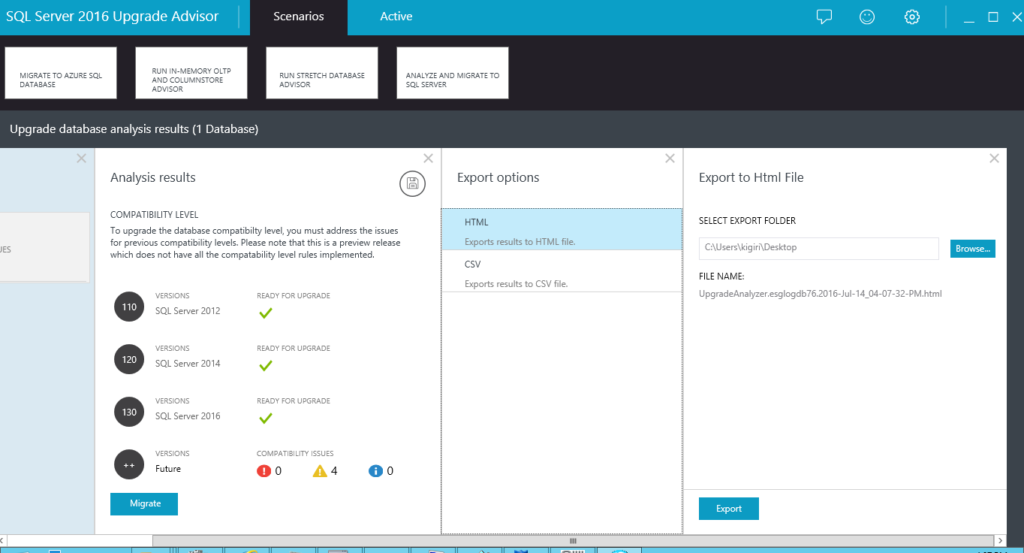The image size is (1024, 553).
Task: Click blue info icon with 0 issues
Action: (x=376, y=471)
